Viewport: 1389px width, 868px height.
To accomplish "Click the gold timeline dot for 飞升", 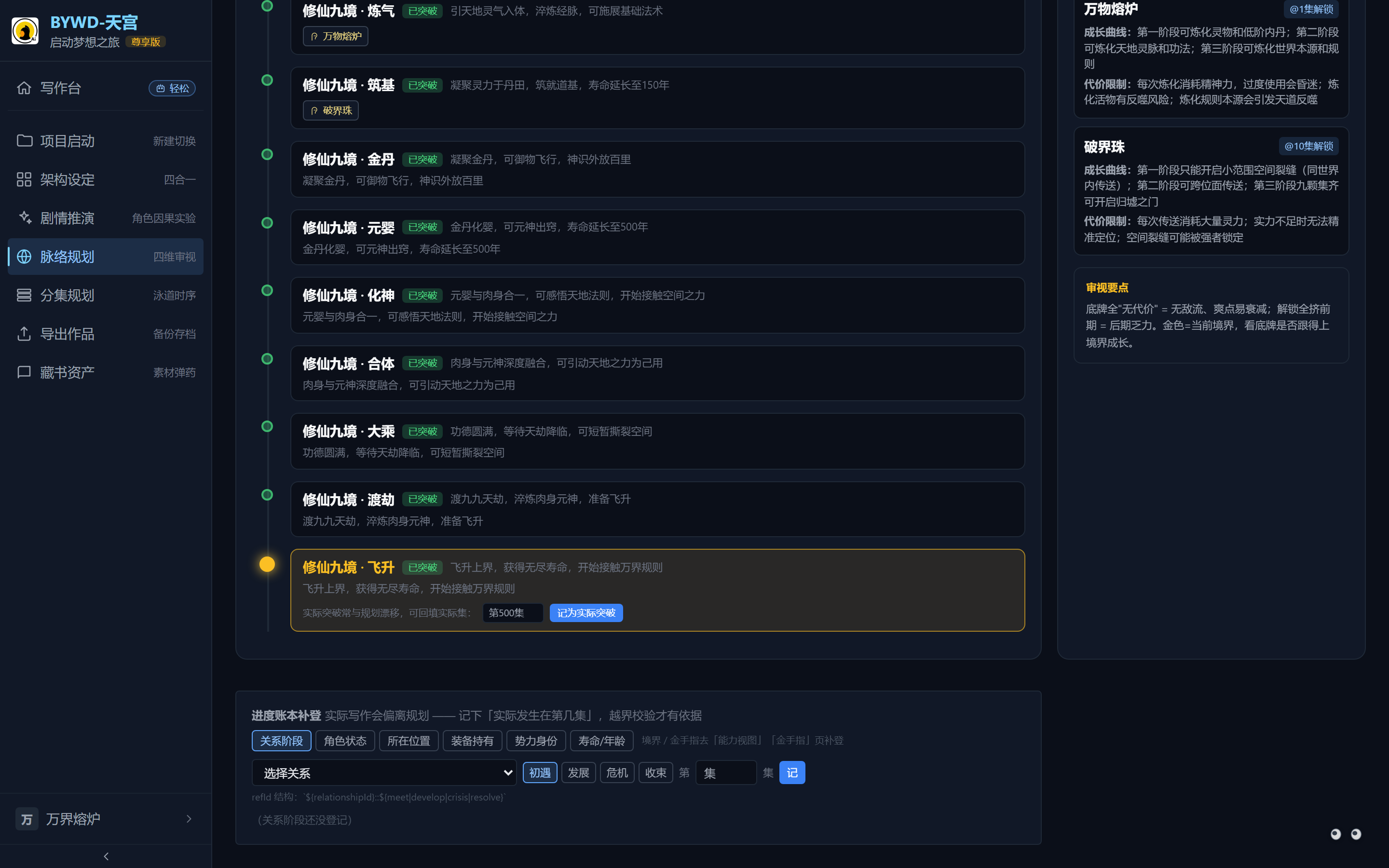I will point(267,564).
